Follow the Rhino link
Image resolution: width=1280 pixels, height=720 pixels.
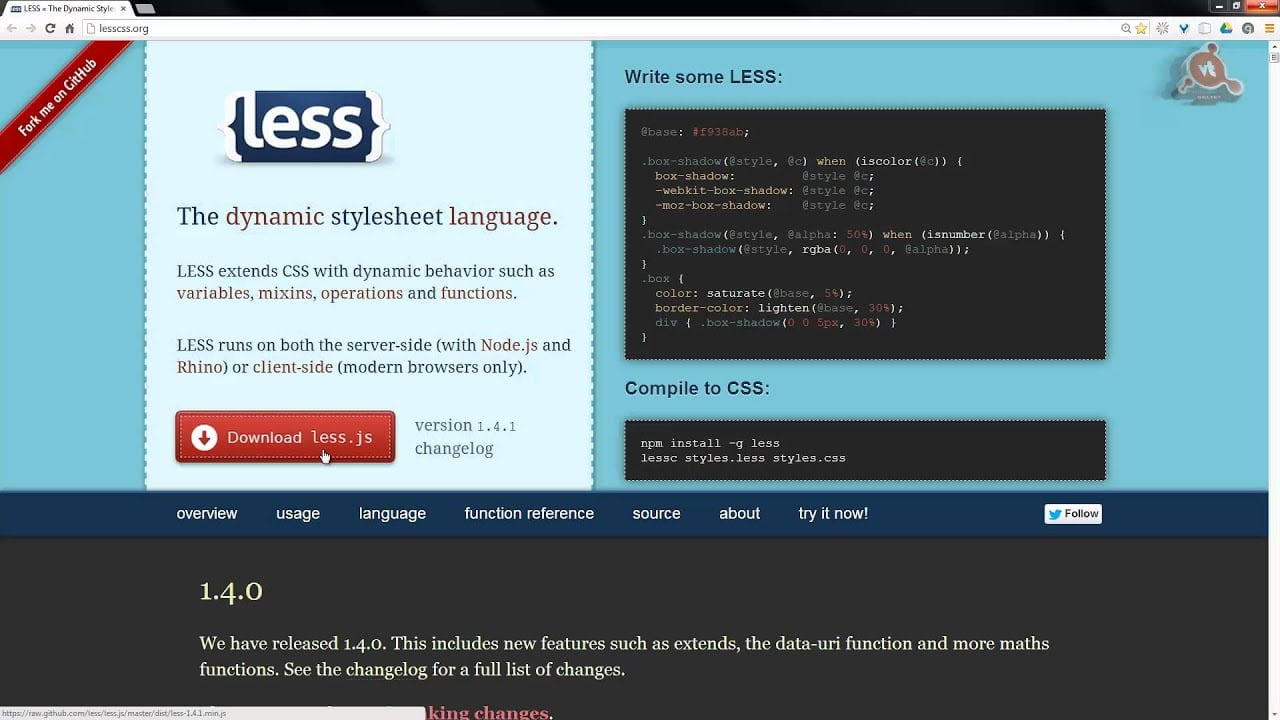(x=200, y=367)
